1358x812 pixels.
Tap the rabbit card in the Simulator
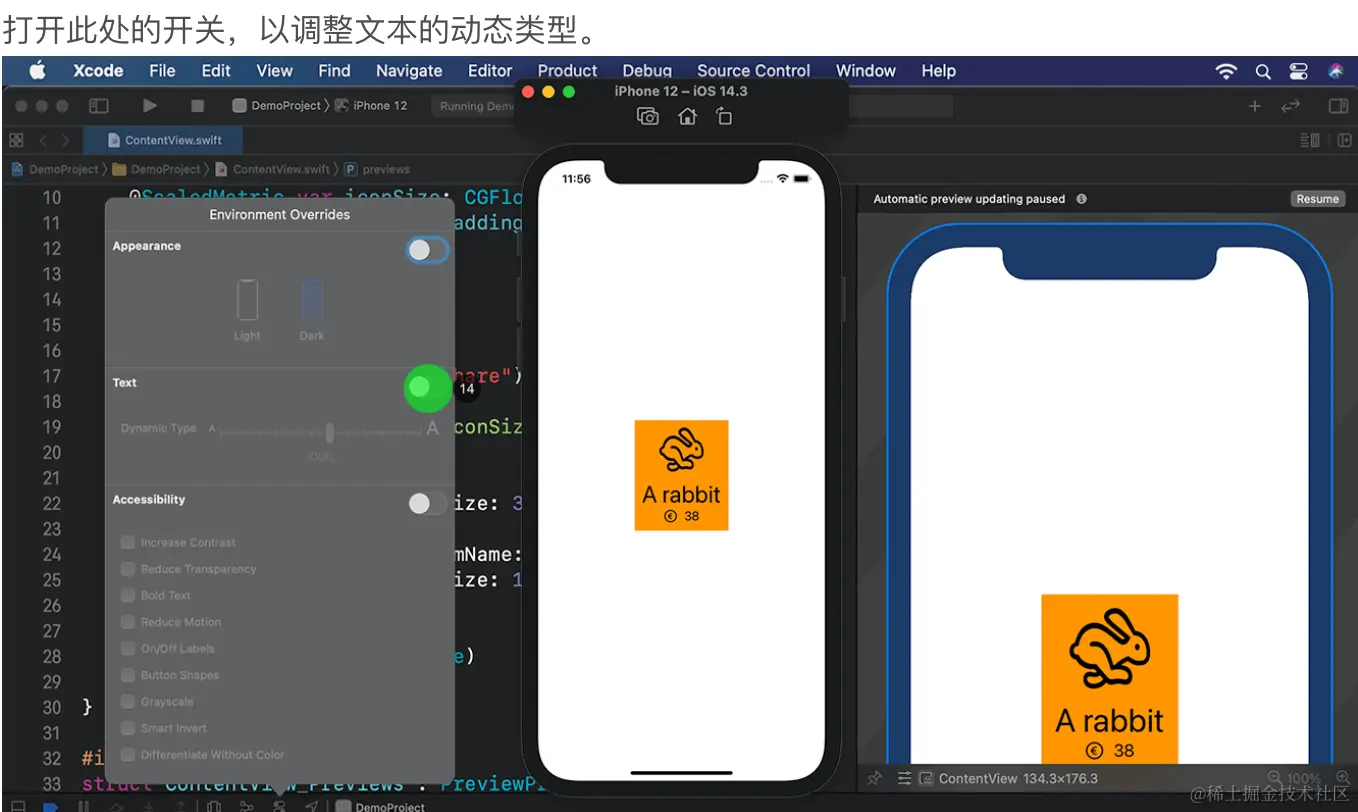point(681,475)
